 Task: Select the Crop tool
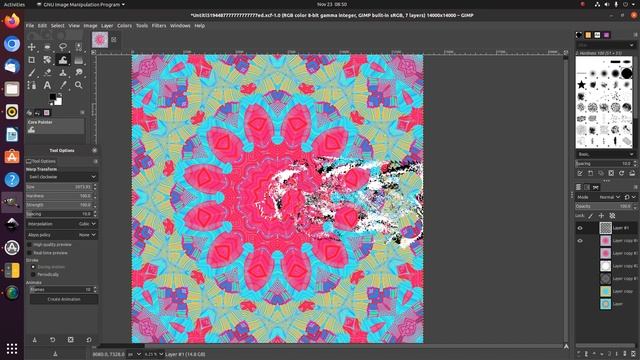click(31, 60)
